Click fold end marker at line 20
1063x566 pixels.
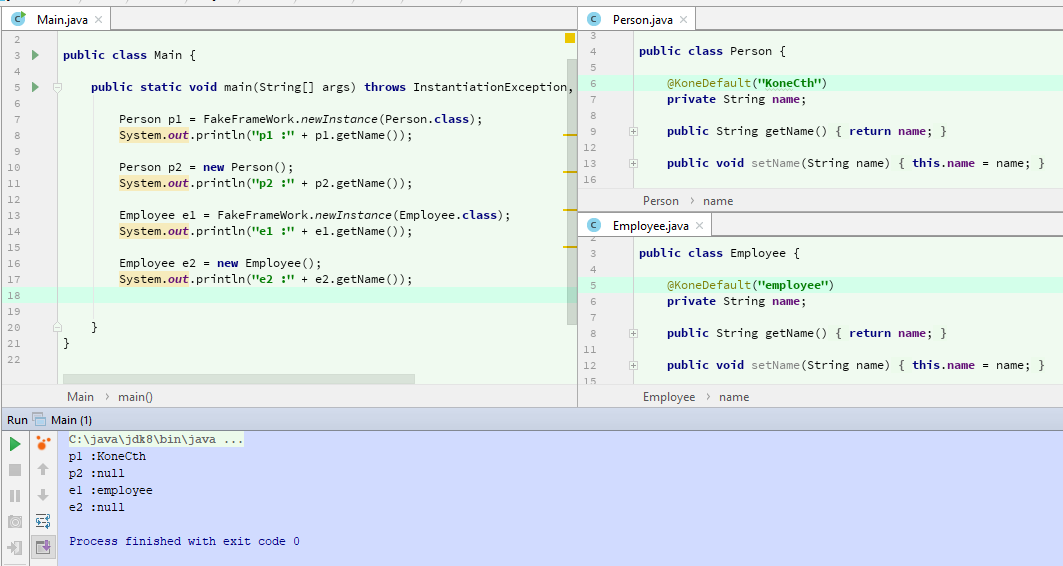pyautogui.click(x=58, y=327)
